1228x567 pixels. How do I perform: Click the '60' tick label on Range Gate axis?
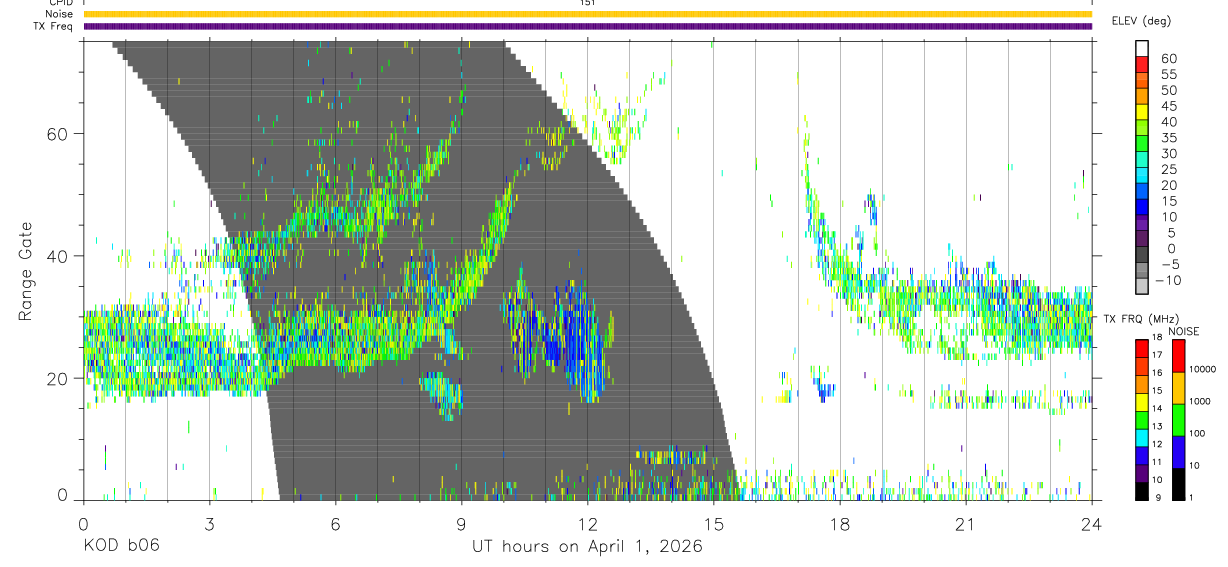coord(59,133)
